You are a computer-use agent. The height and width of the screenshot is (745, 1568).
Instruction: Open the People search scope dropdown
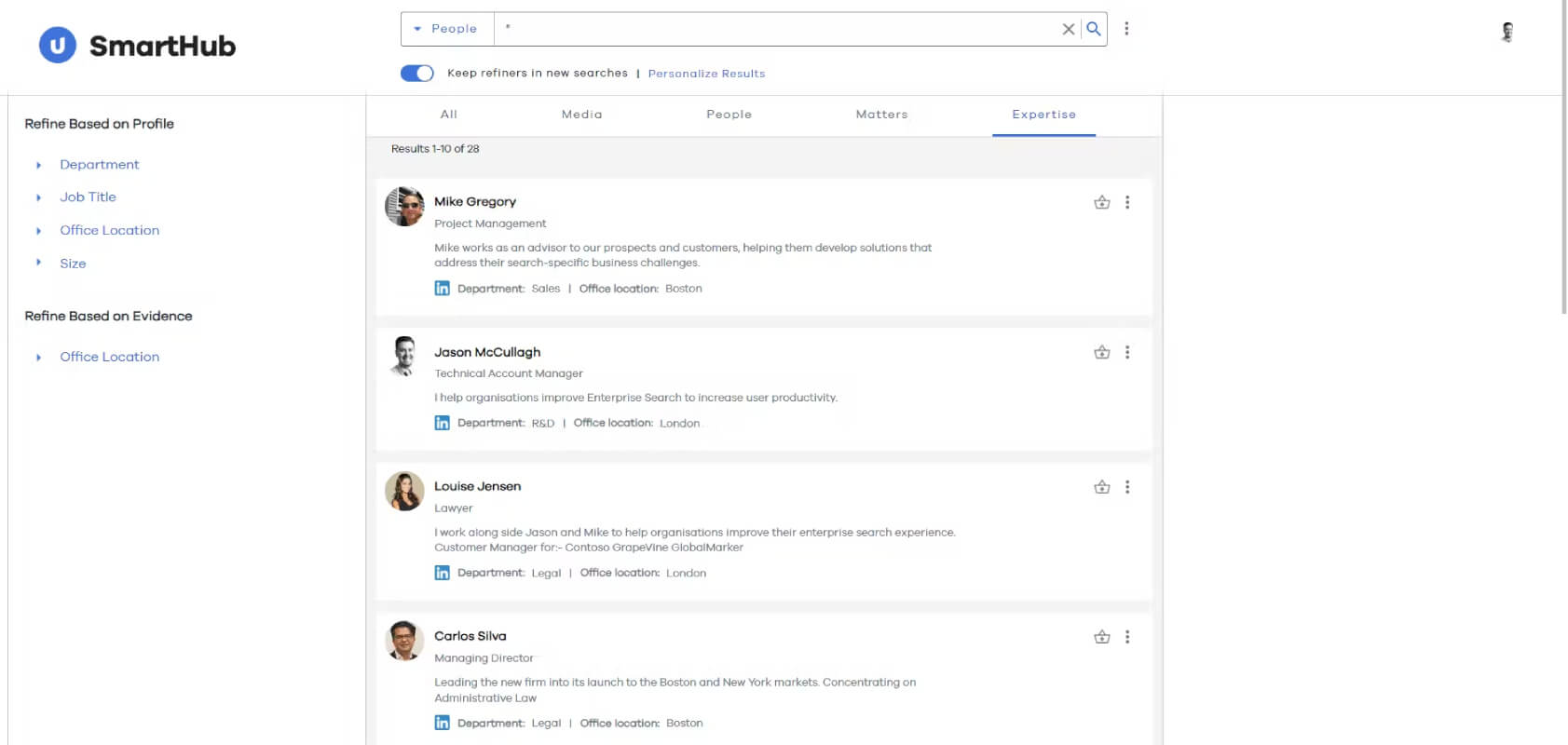pos(446,29)
